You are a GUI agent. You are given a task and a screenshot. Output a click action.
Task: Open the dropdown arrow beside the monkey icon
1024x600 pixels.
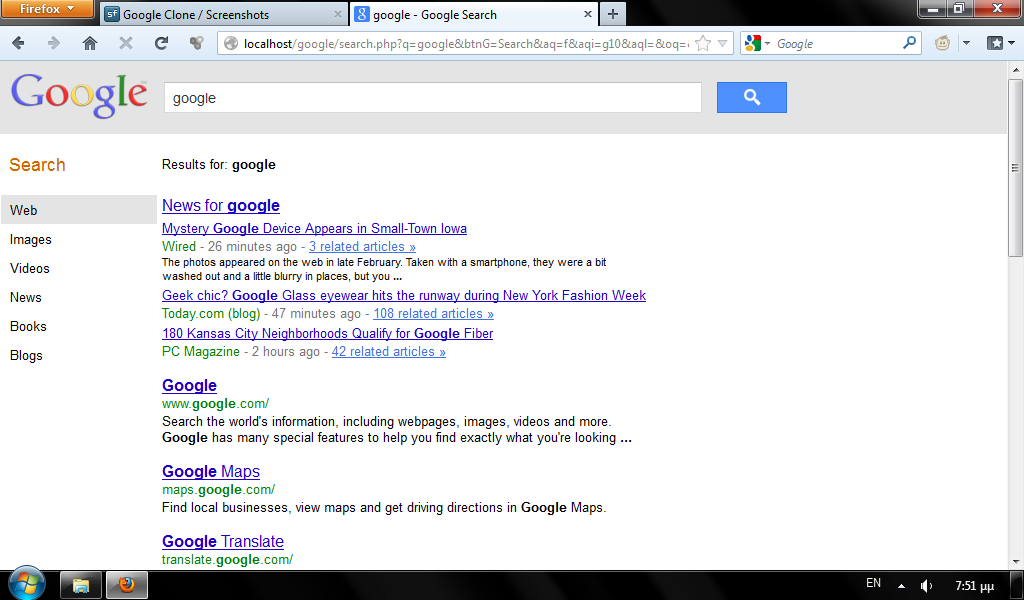967,44
